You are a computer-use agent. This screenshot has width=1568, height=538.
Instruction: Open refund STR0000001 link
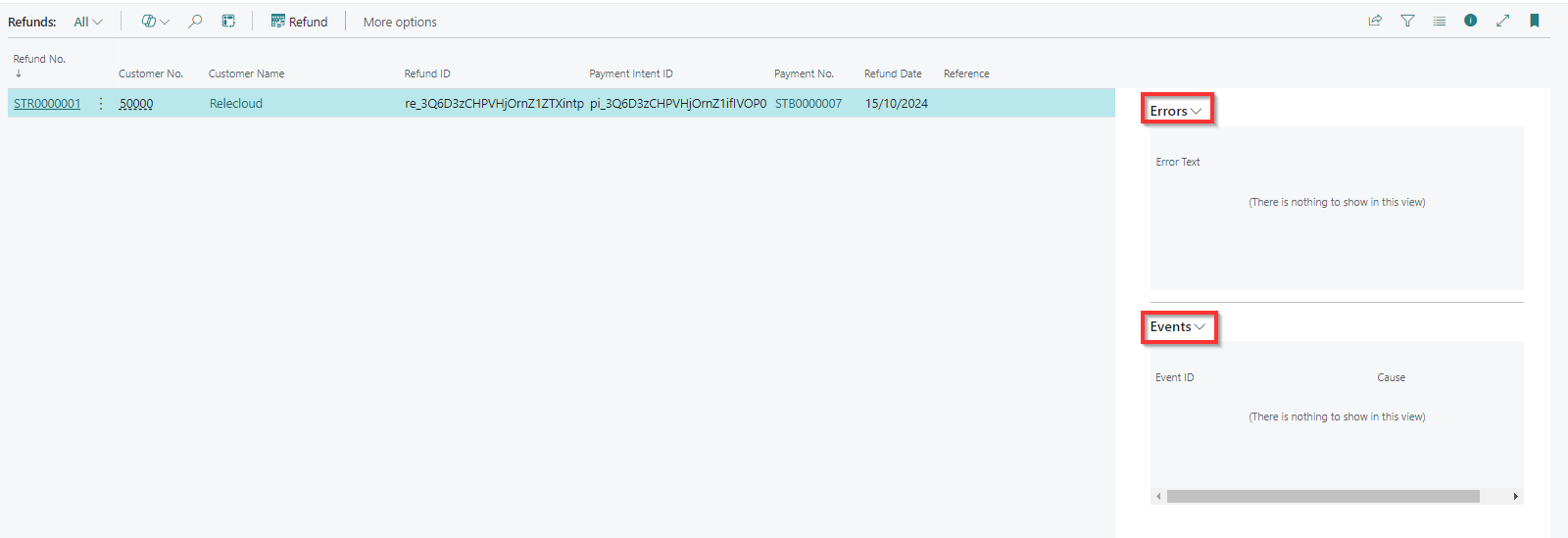click(47, 104)
